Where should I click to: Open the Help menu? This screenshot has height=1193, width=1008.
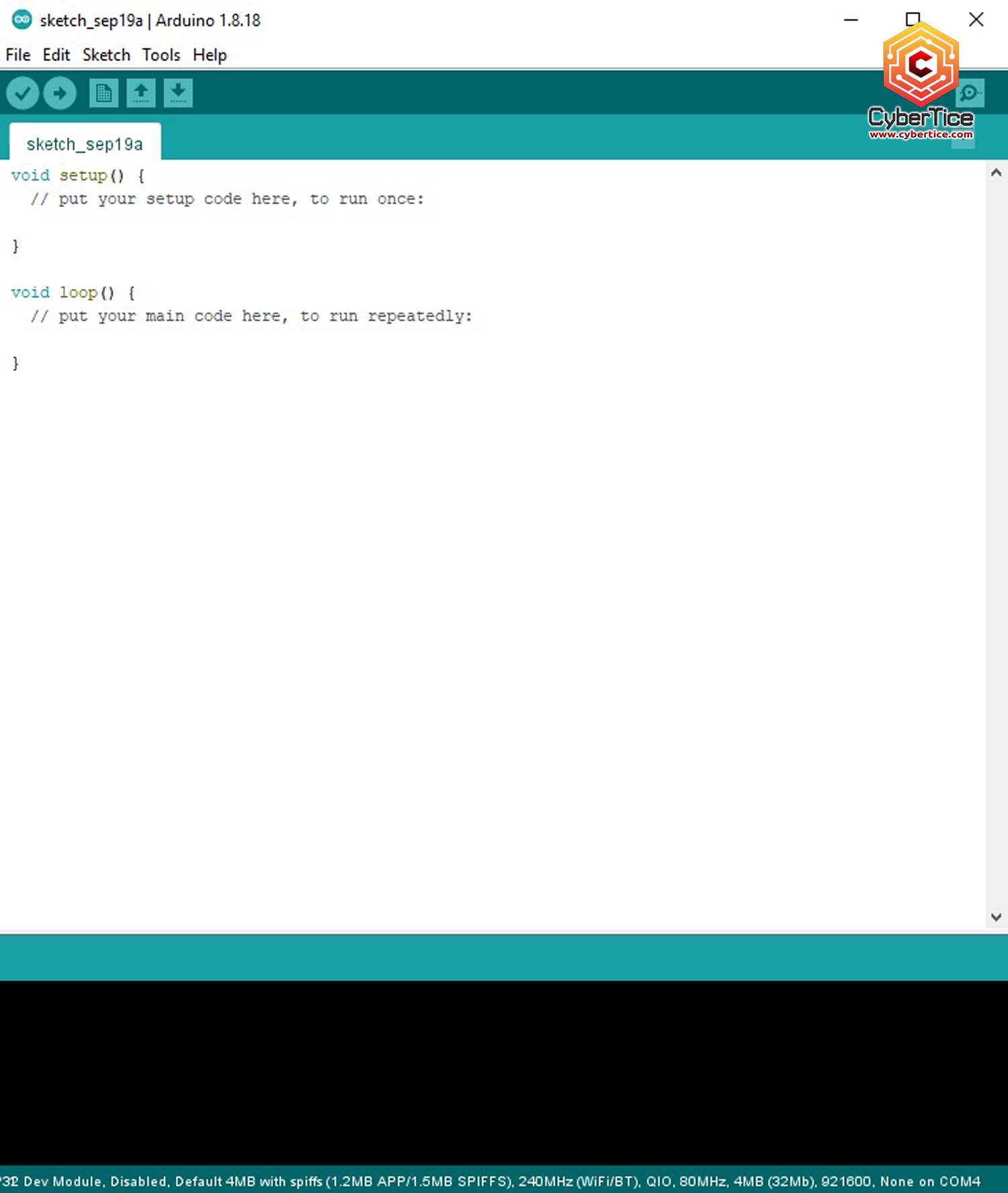[210, 55]
